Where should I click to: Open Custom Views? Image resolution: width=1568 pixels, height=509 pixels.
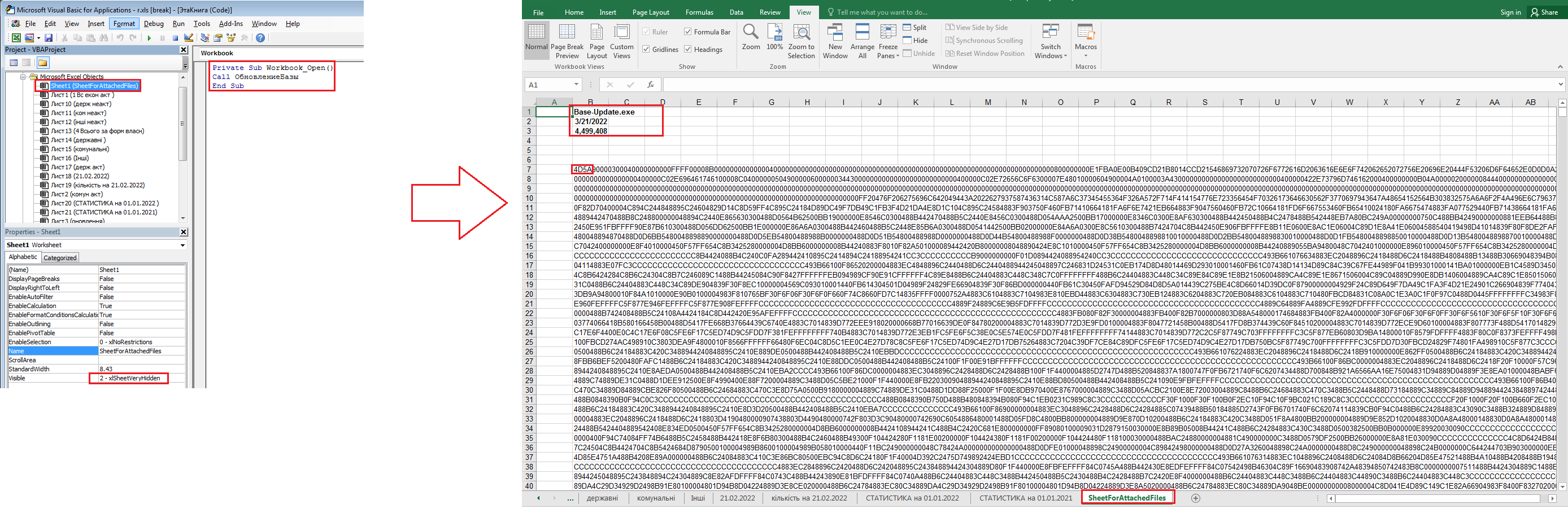tap(621, 41)
